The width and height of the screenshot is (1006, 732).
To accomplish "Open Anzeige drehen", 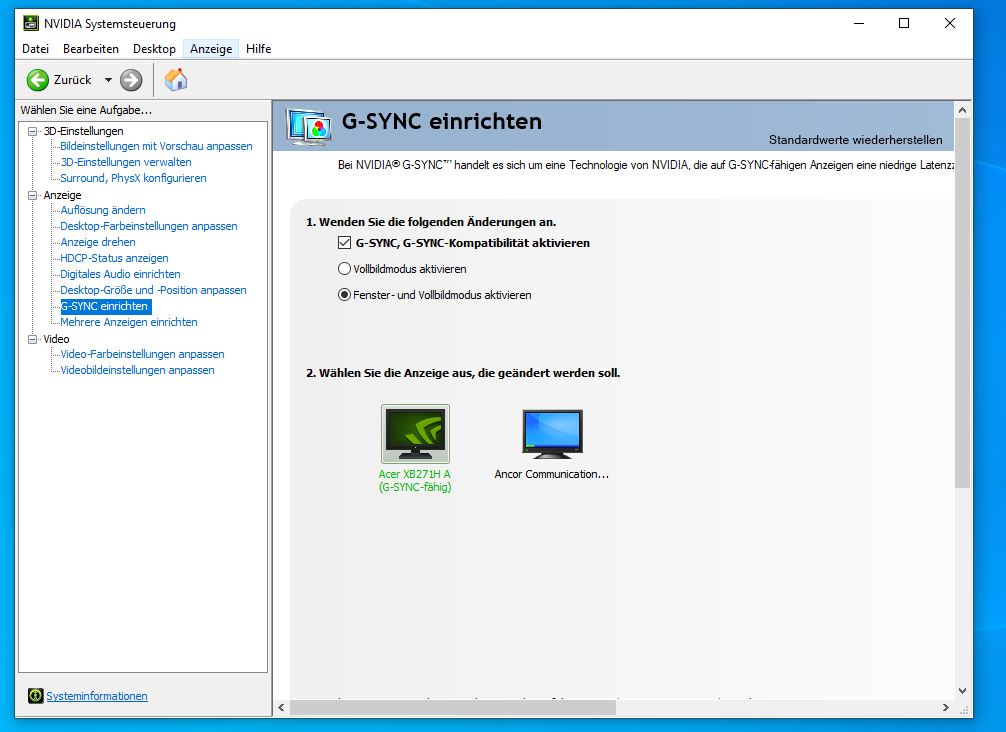I will pos(98,243).
